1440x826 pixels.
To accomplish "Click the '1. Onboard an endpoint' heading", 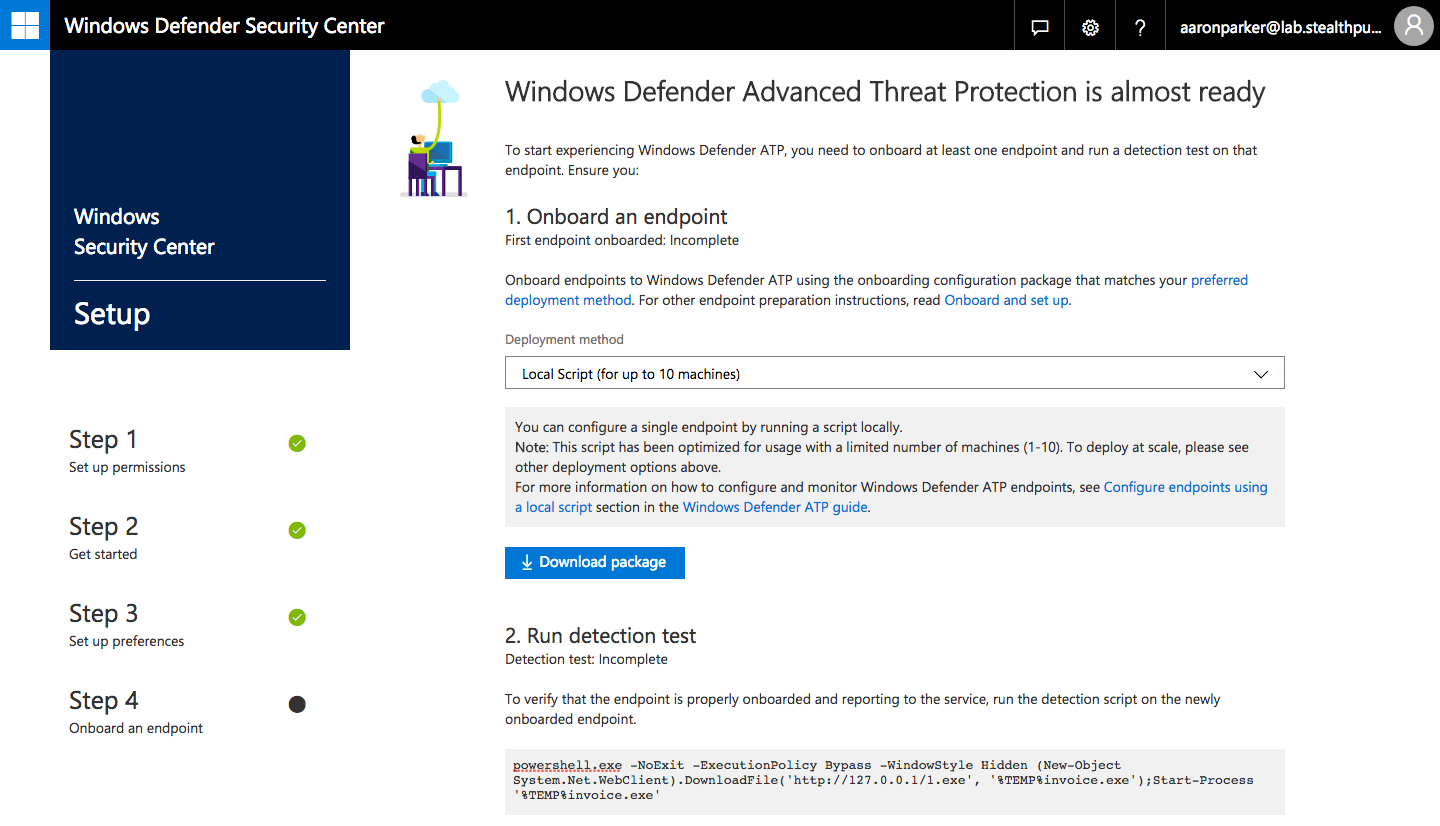I will pos(616,217).
